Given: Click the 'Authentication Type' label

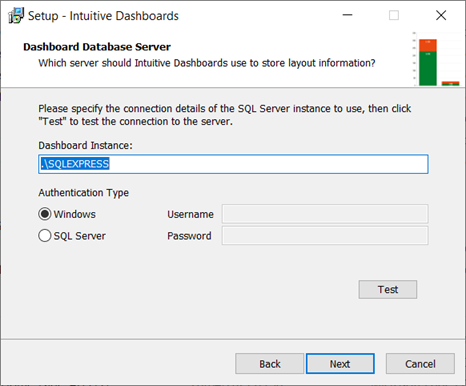Looking at the screenshot, I should (x=83, y=193).
